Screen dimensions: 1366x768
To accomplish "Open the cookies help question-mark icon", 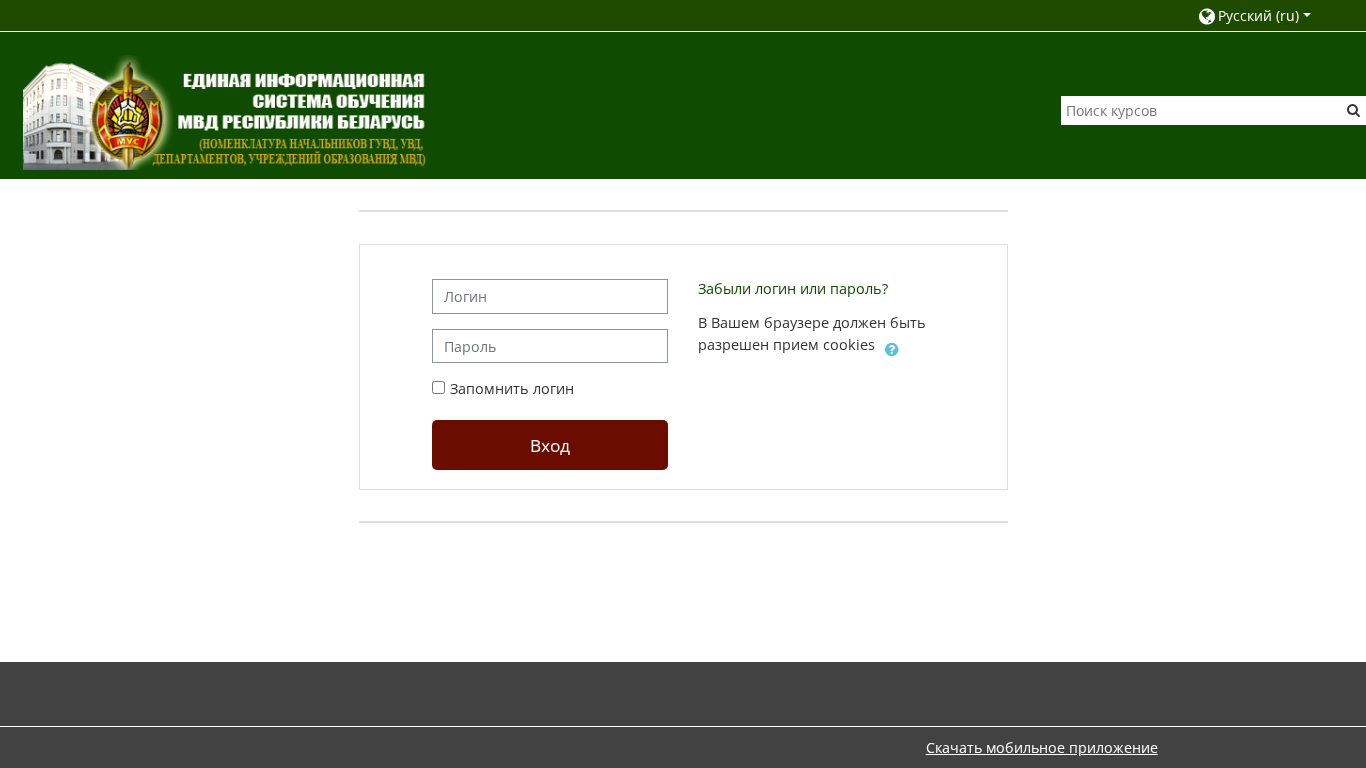I will [x=892, y=349].
